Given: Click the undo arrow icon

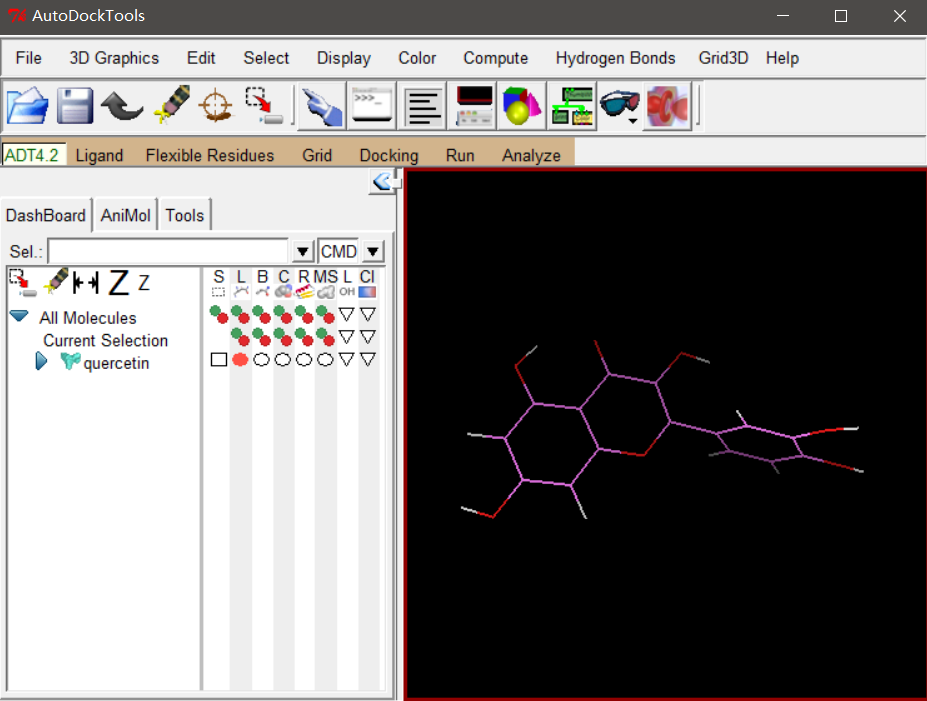Looking at the screenshot, I should coord(122,106).
